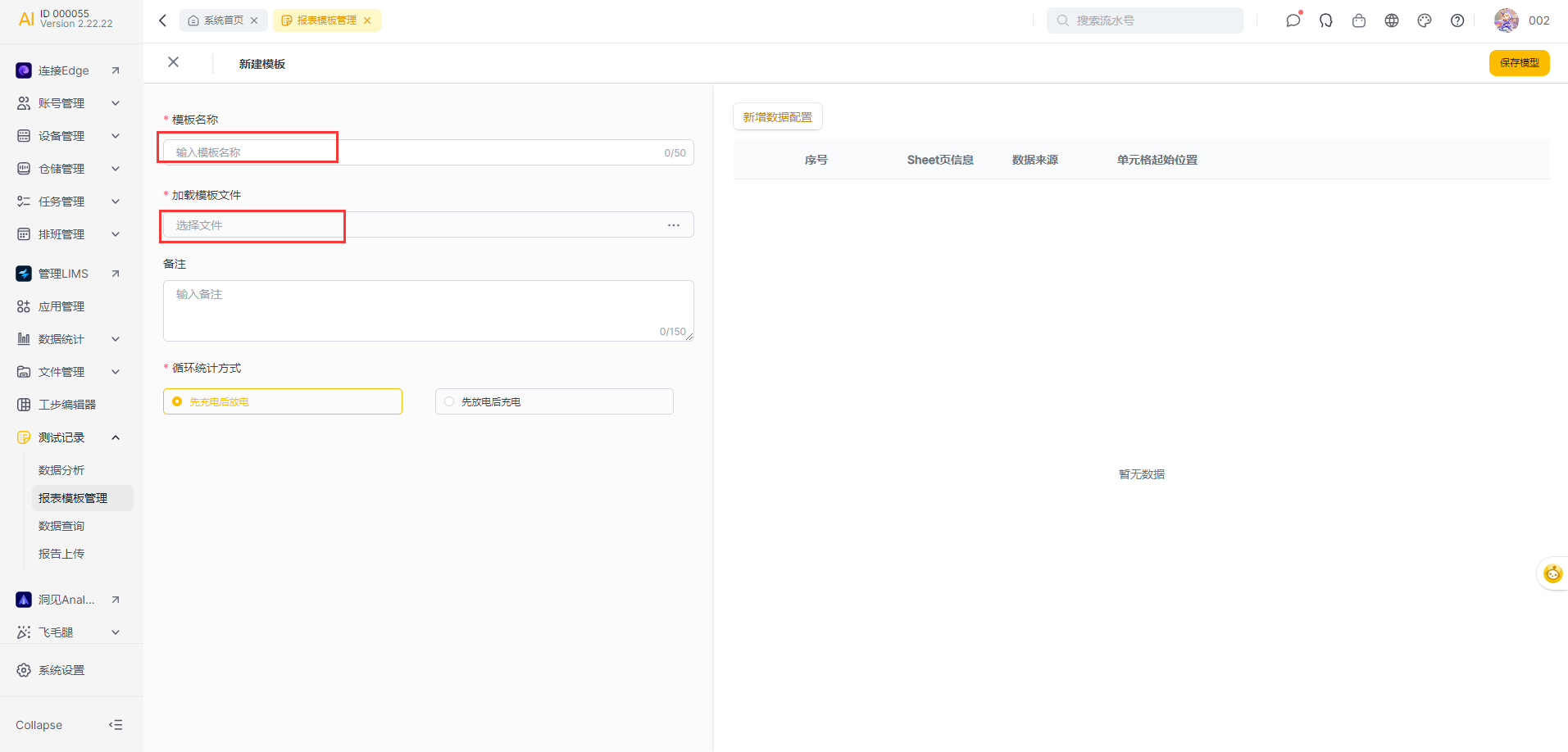Click the 序号 column header
Screen dimensions: 1568x752
tap(816, 160)
